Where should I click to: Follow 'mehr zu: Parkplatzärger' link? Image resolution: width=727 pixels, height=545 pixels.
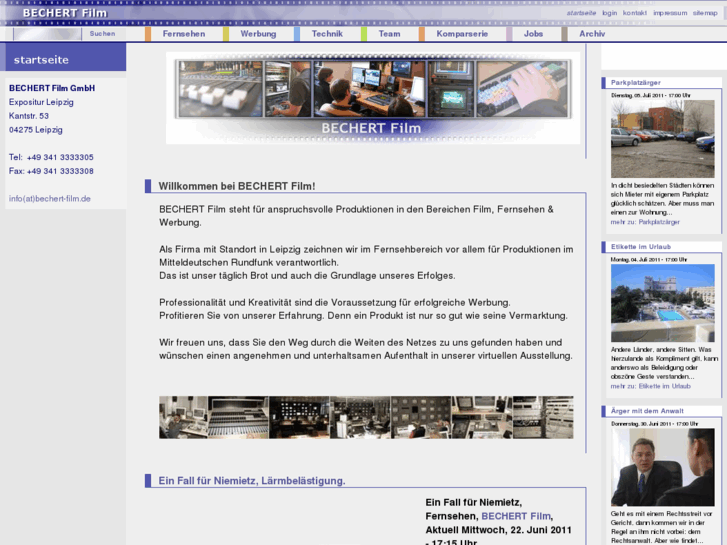click(x=645, y=222)
